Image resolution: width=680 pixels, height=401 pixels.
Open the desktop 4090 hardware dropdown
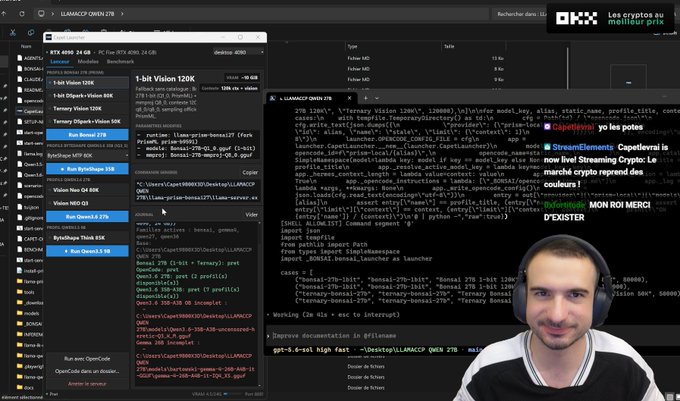point(238,52)
